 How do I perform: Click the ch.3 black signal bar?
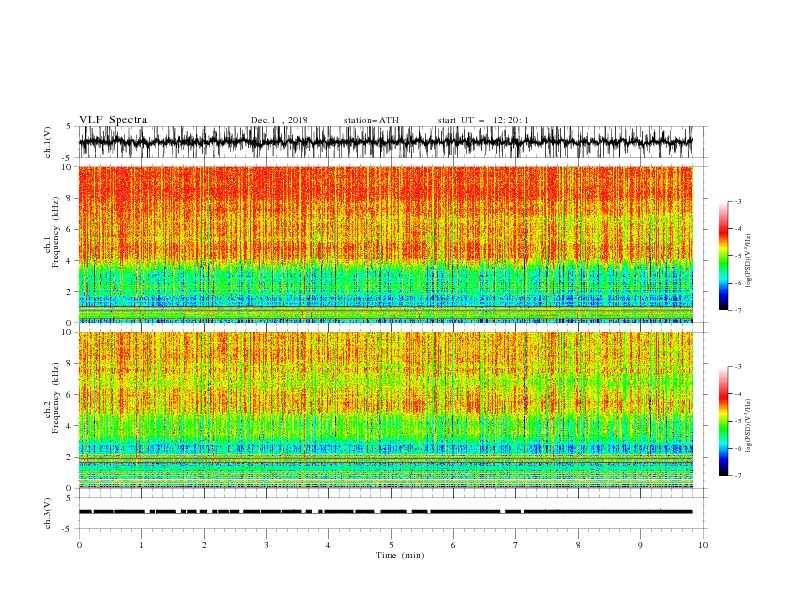(385, 512)
